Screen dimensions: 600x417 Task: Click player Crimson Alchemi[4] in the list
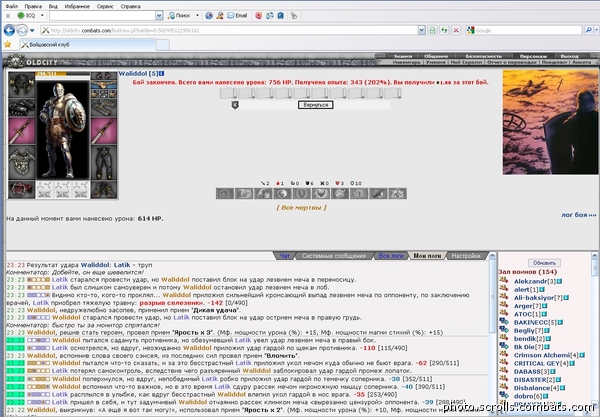pos(546,355)
